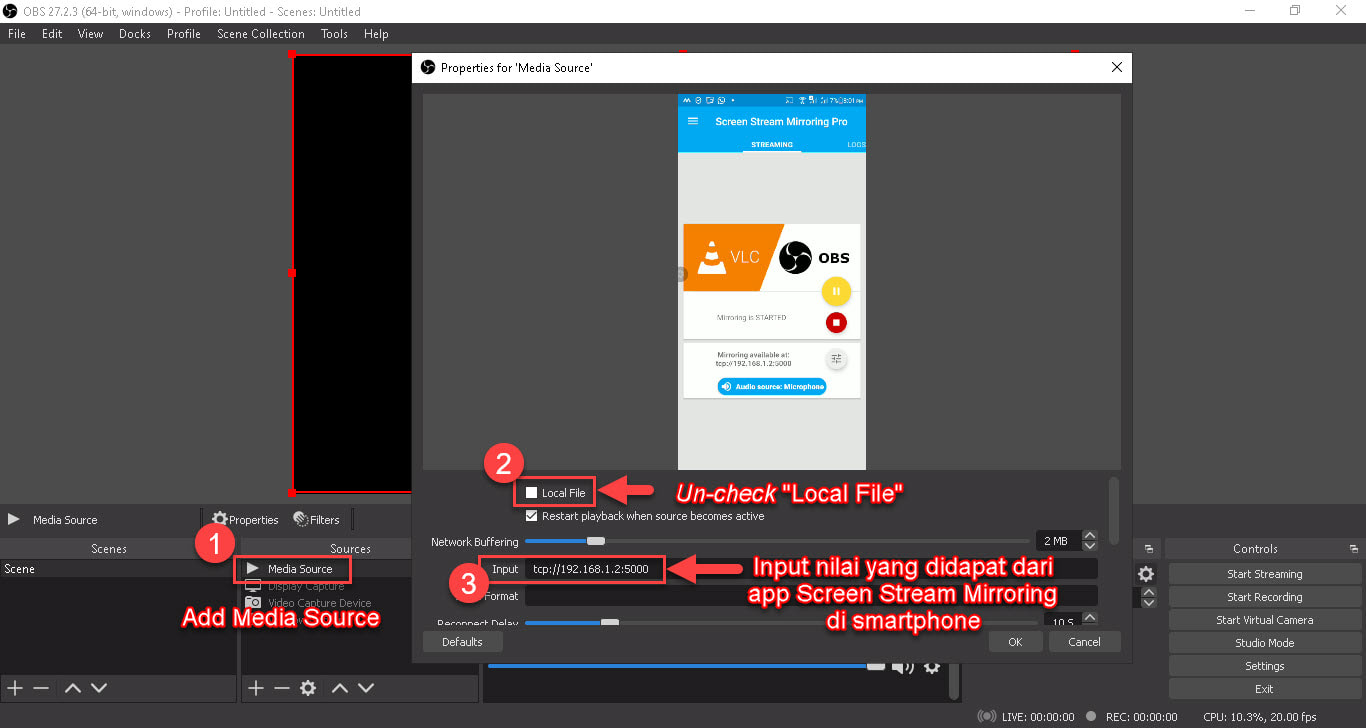Click the Network Buffering slider
The height and width of the screenshot is (728, 1366).
click(777, 541)
